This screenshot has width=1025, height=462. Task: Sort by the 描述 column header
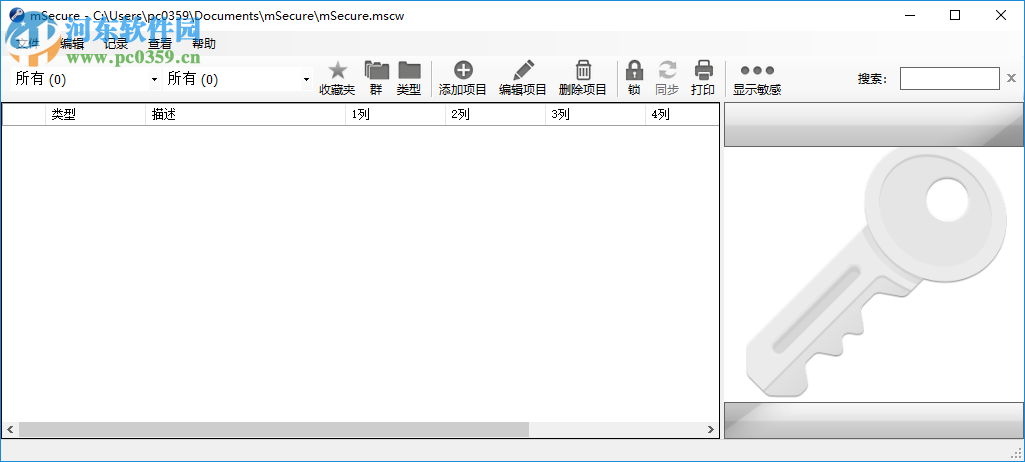coord(245,115)
